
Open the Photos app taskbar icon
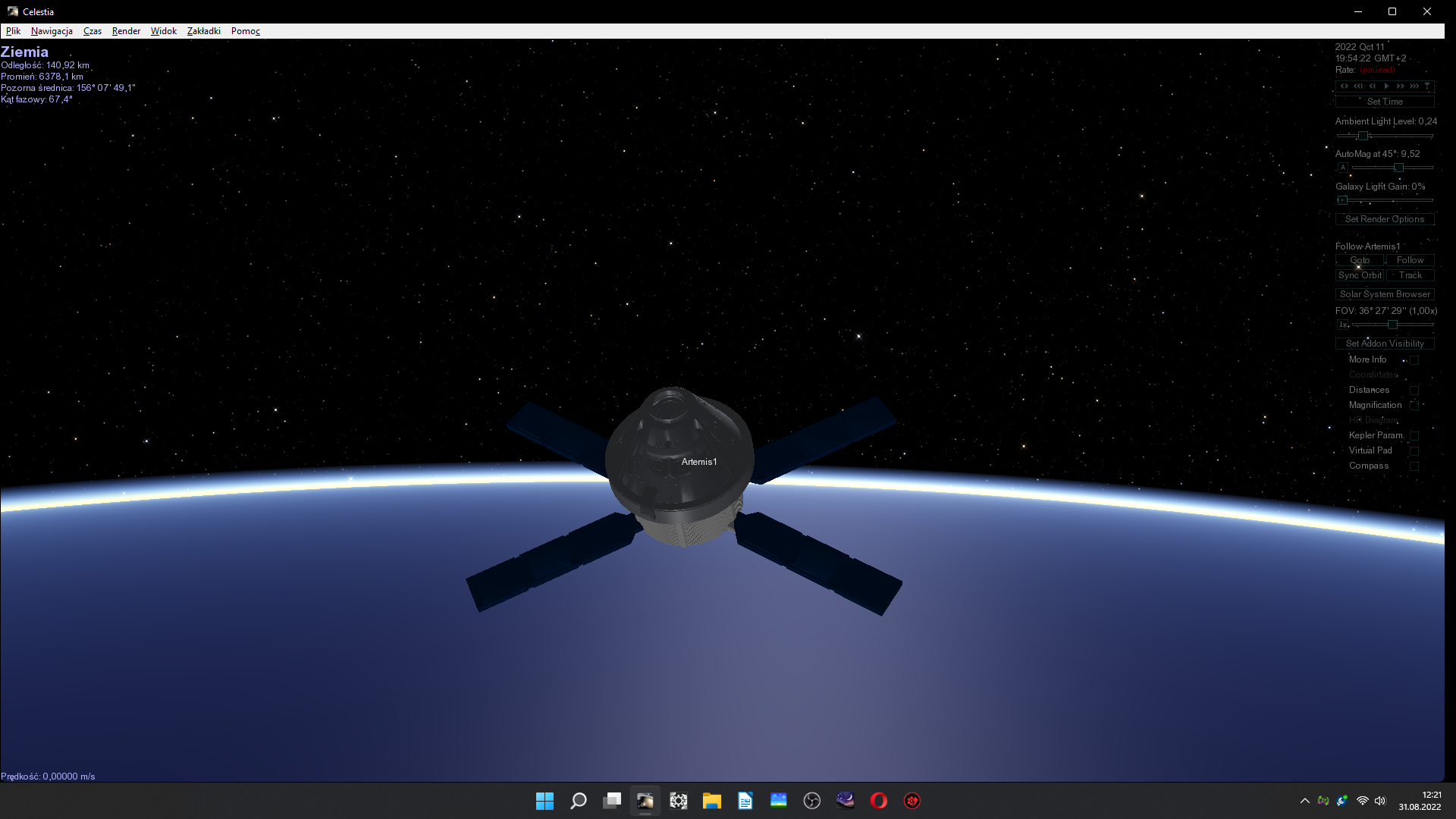point(778,801)
